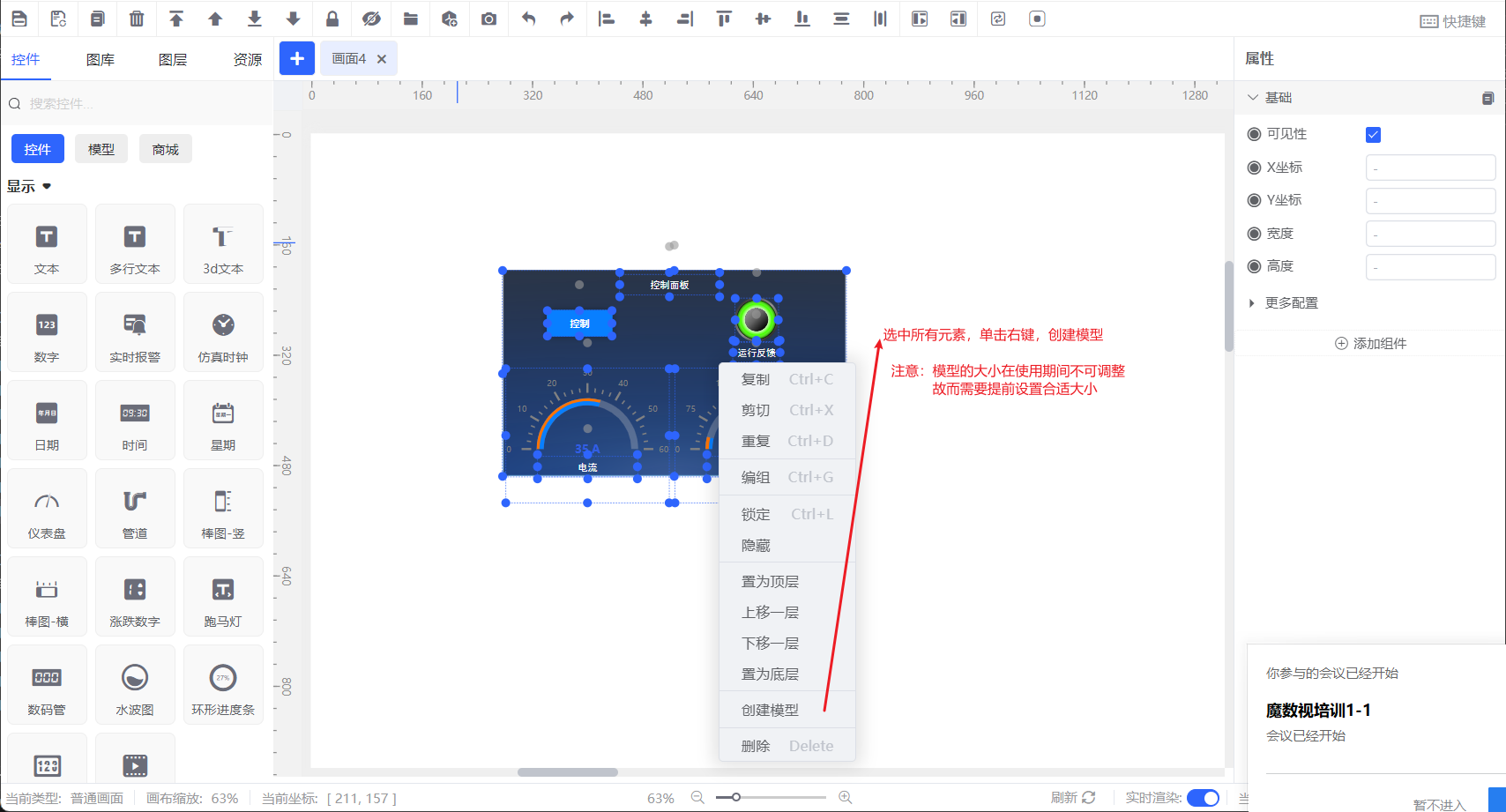
Task: Click the 商城 button
Action: (x=165, y=150)
